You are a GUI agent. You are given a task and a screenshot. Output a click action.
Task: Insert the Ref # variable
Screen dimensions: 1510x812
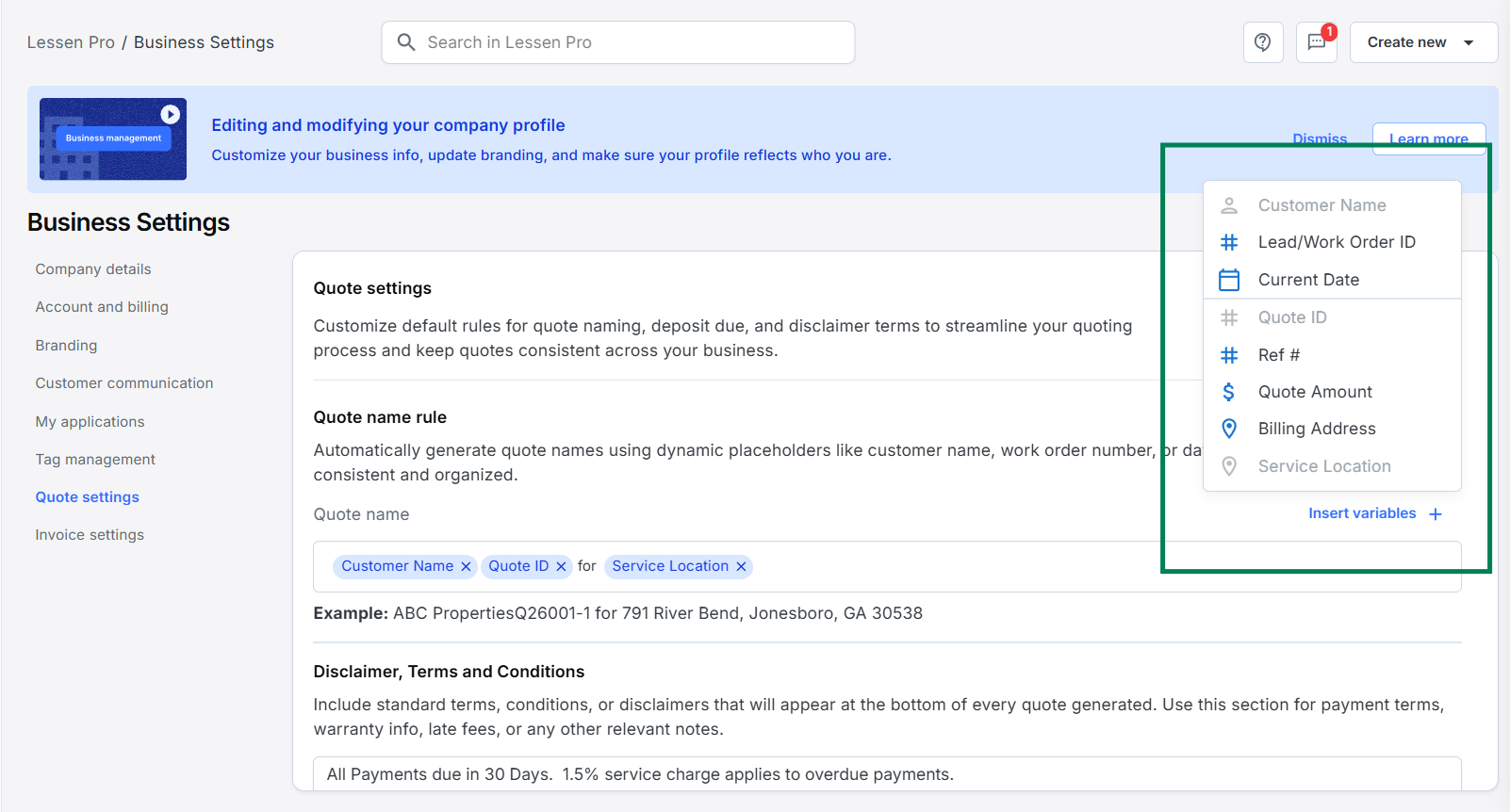coord(1278,355)
